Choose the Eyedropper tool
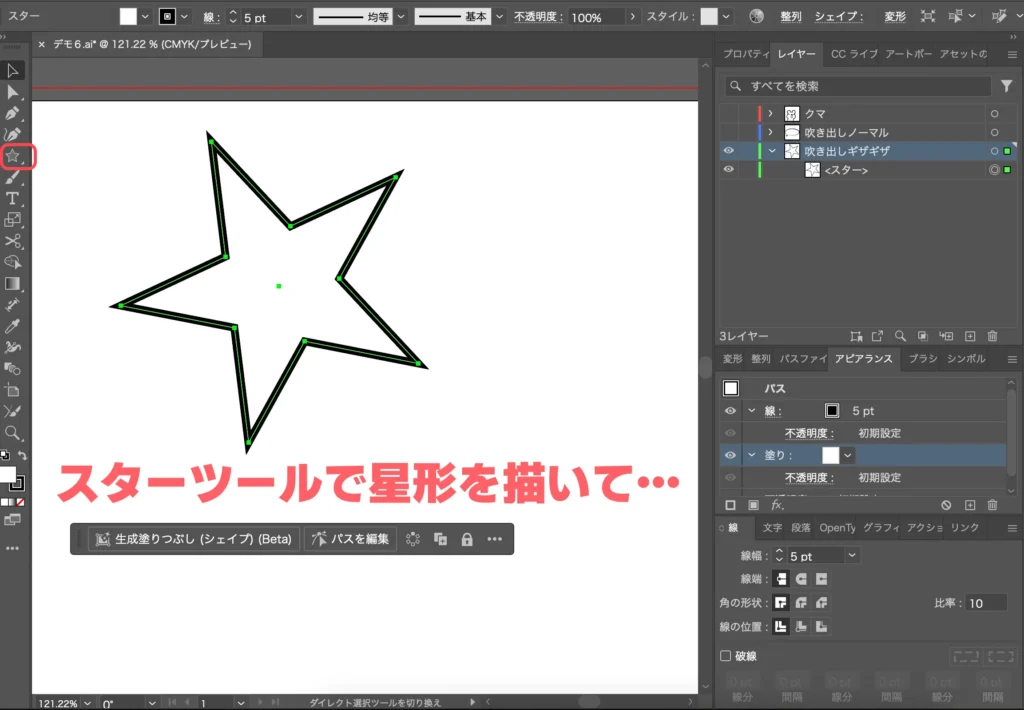The image size is (1024, 710). 13,327
